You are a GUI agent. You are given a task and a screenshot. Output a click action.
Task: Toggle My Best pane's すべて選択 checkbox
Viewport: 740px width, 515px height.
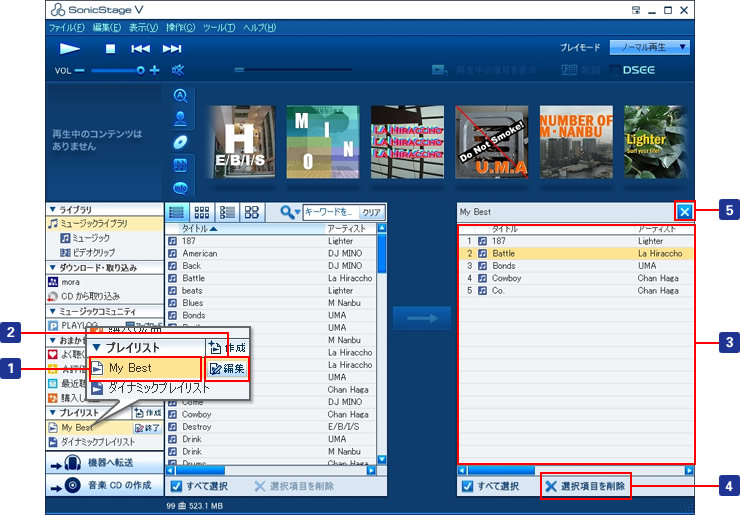467,486
